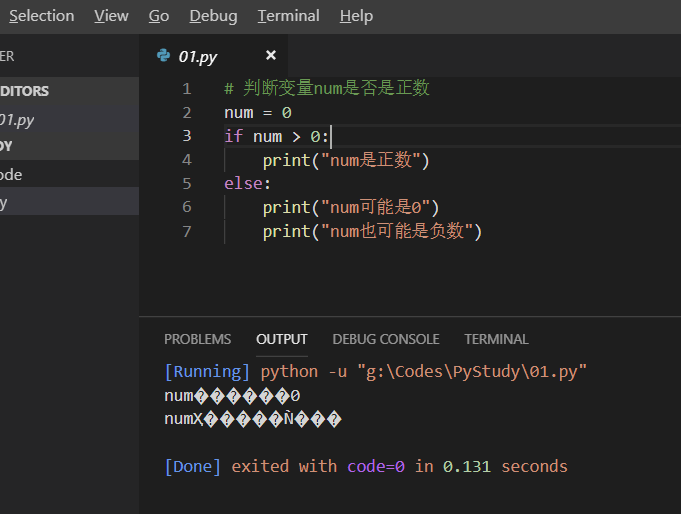Switch to the OUTPUT panel tab
The height and width of the screenshot is (514, 681).
[x=282, y=339]
